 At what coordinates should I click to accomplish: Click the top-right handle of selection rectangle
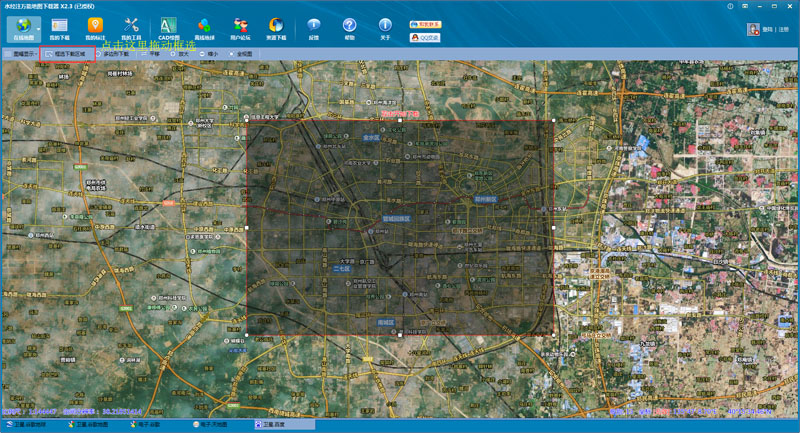[x=554, y=121]
